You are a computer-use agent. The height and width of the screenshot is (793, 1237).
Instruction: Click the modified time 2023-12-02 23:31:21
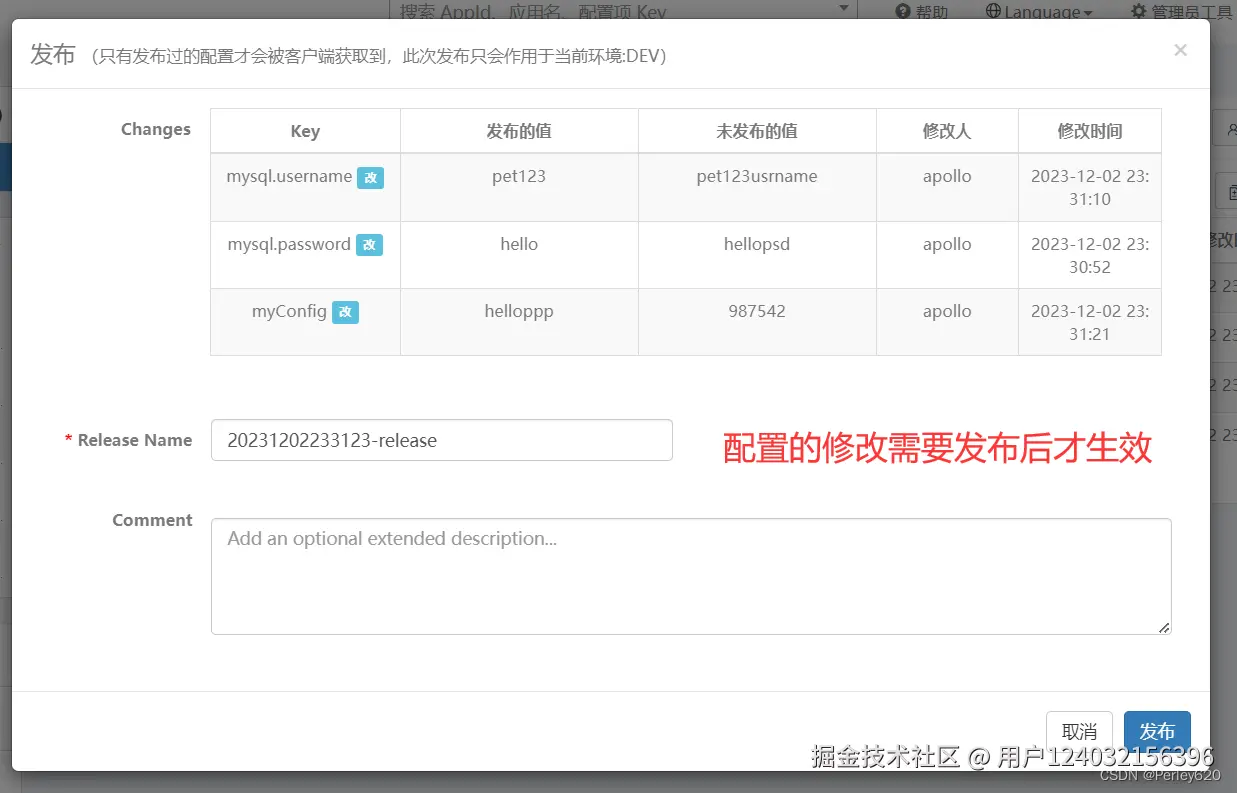(x=1090, y=322)
